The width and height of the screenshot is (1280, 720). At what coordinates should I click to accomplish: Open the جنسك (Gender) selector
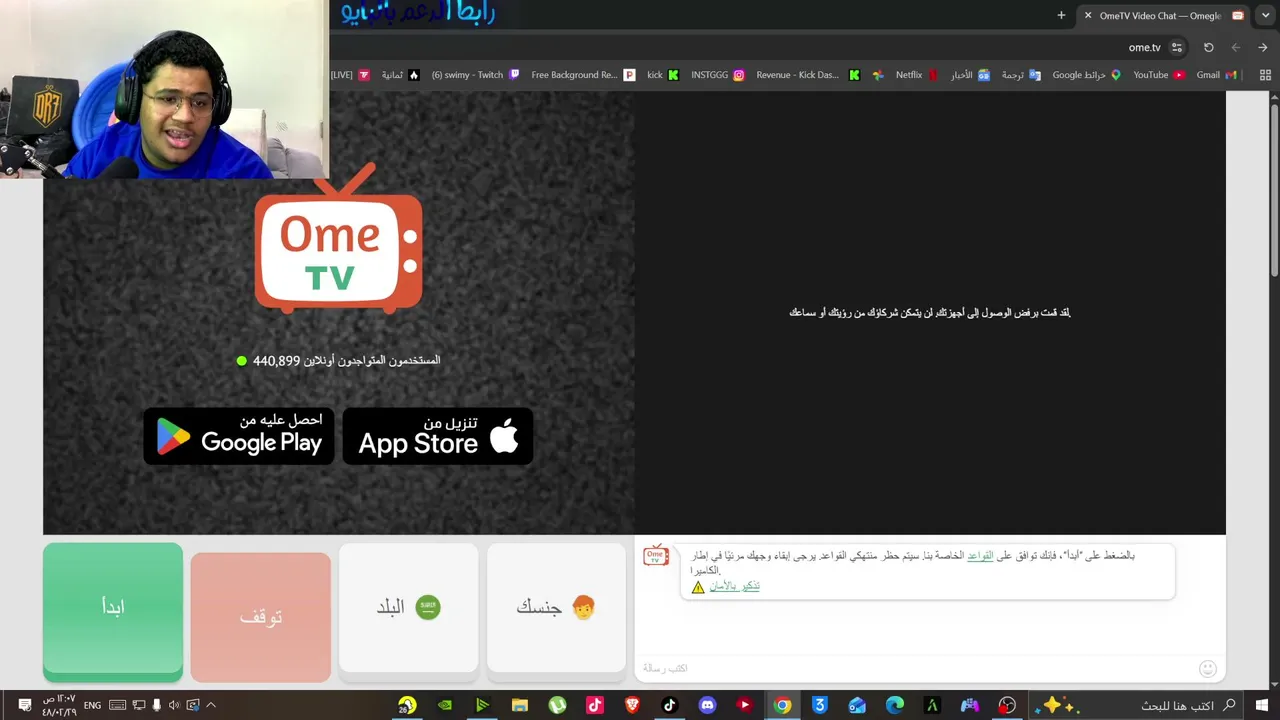(x=557, y=608)
